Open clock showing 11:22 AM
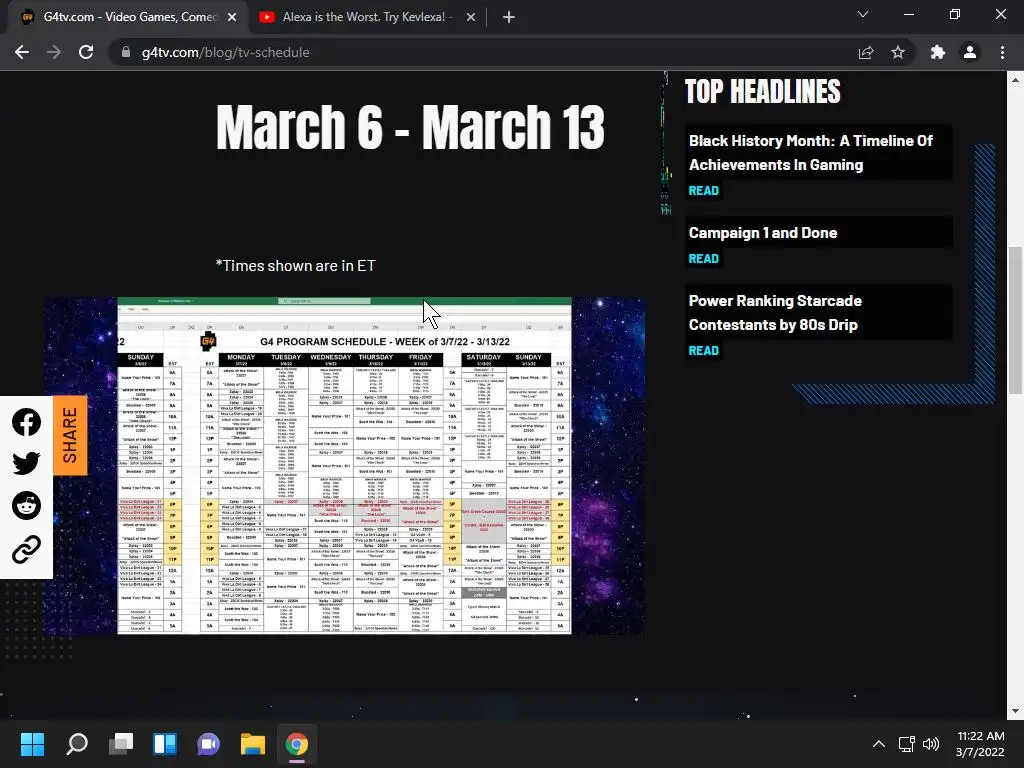Viewport: 1024px width, 768px height. coord(980,744)
